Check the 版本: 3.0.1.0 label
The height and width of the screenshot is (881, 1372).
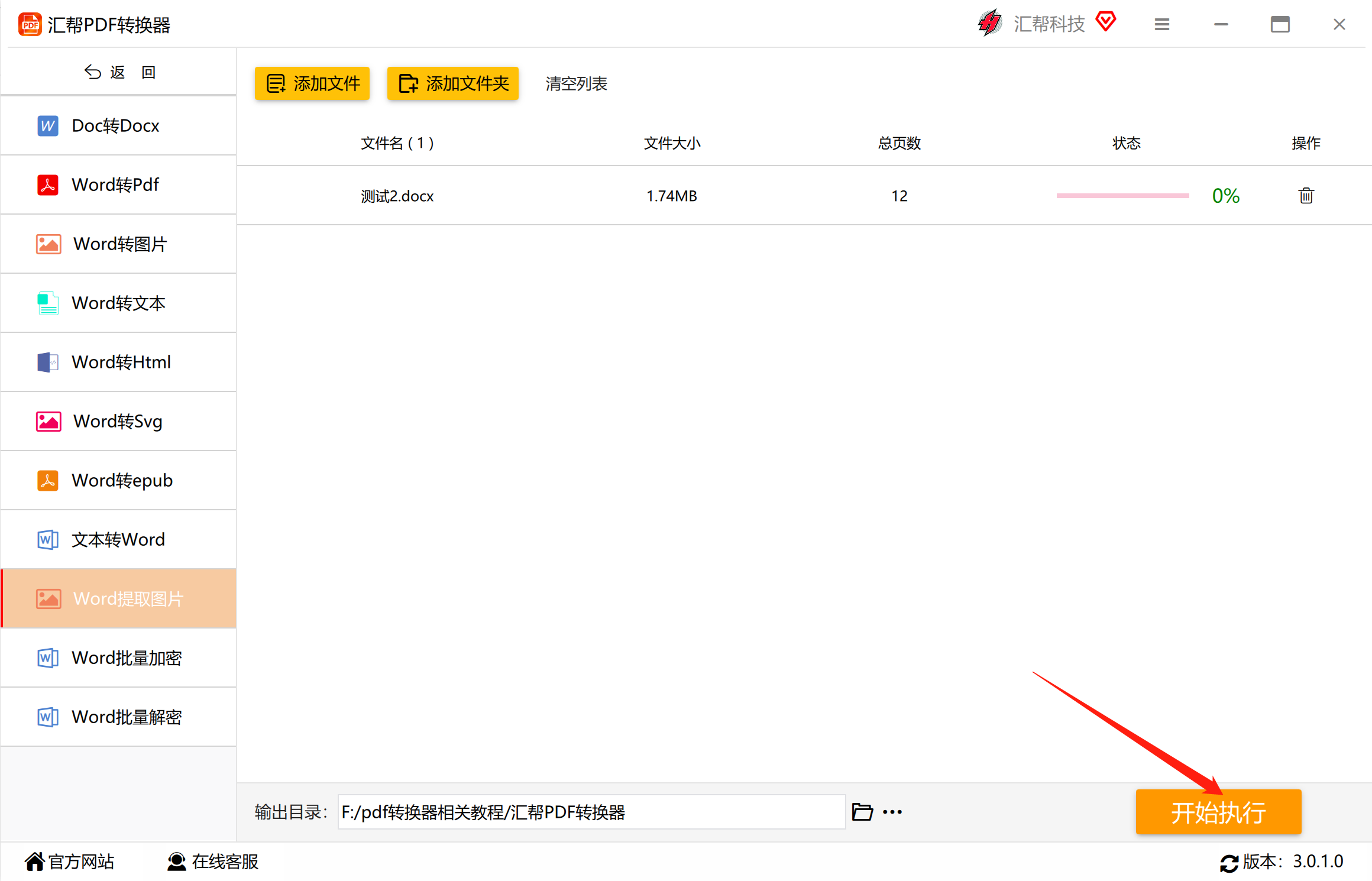tap(1293, 861)
